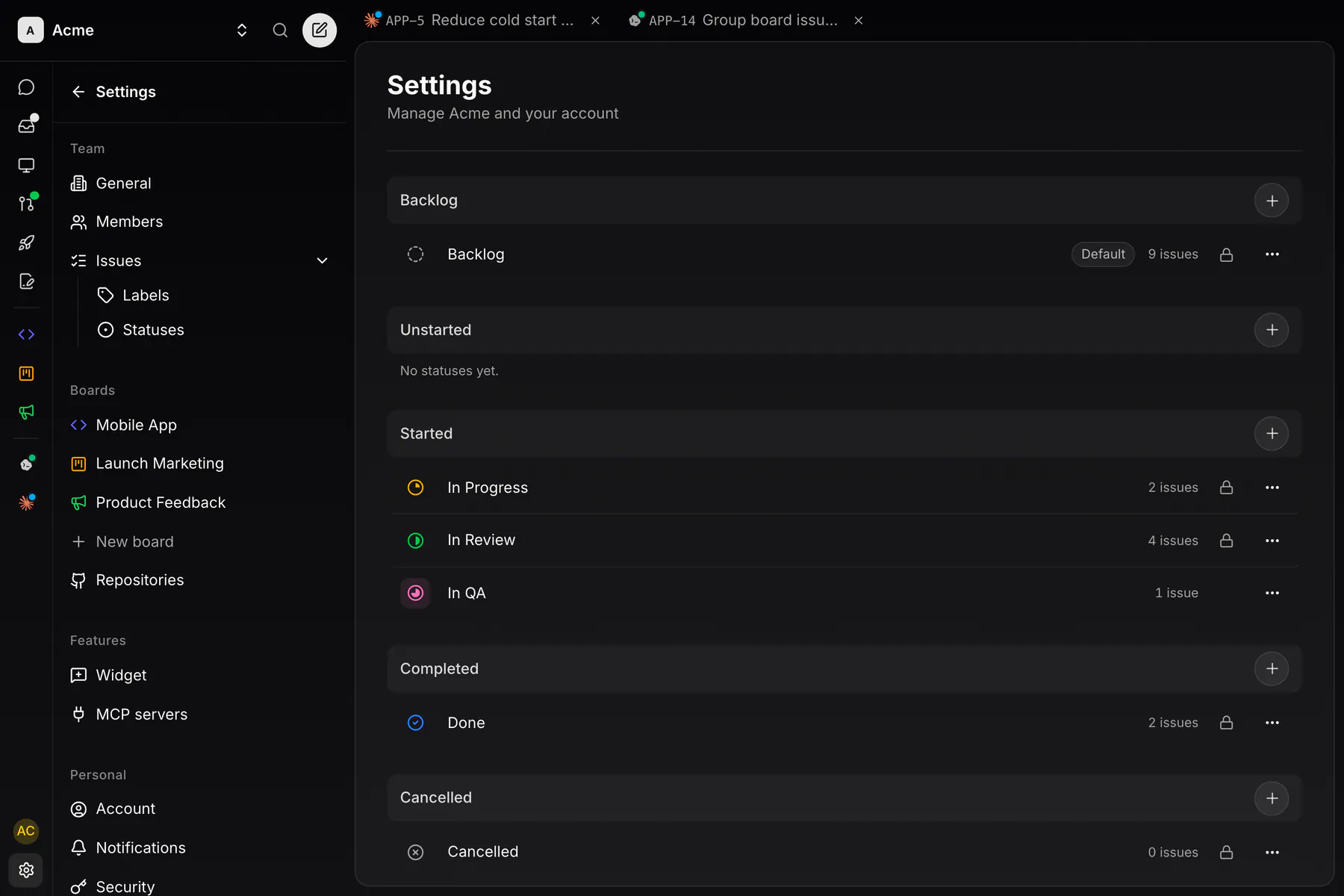This screenshot has height=896, width=1344.
Task: Click the compose new issue button
Action: pyautogui.click(x=320, y=30)
